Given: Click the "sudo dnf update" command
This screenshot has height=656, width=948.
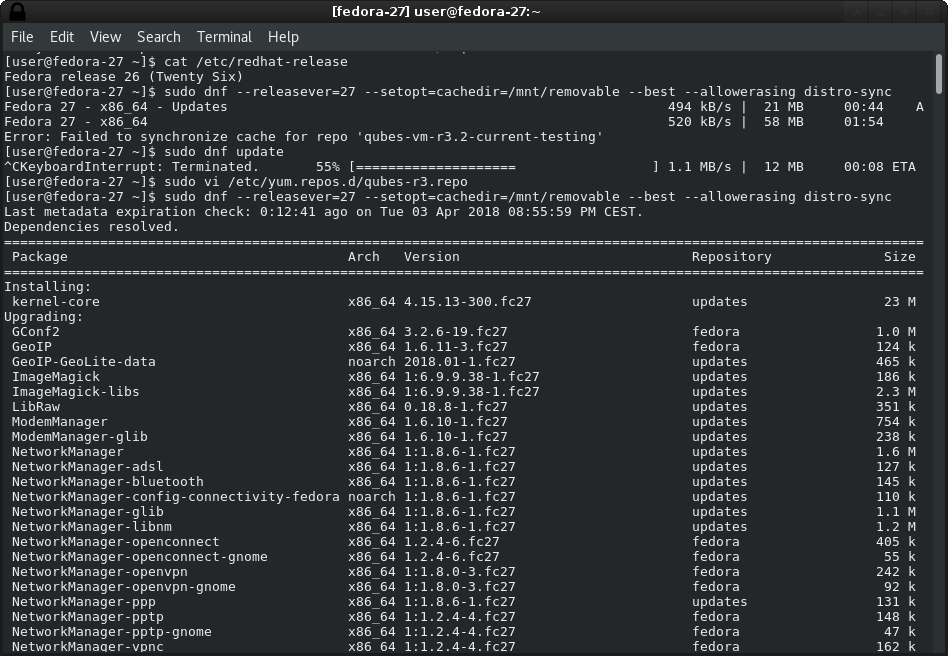Looking at the screenshot, I should [224, 152].
